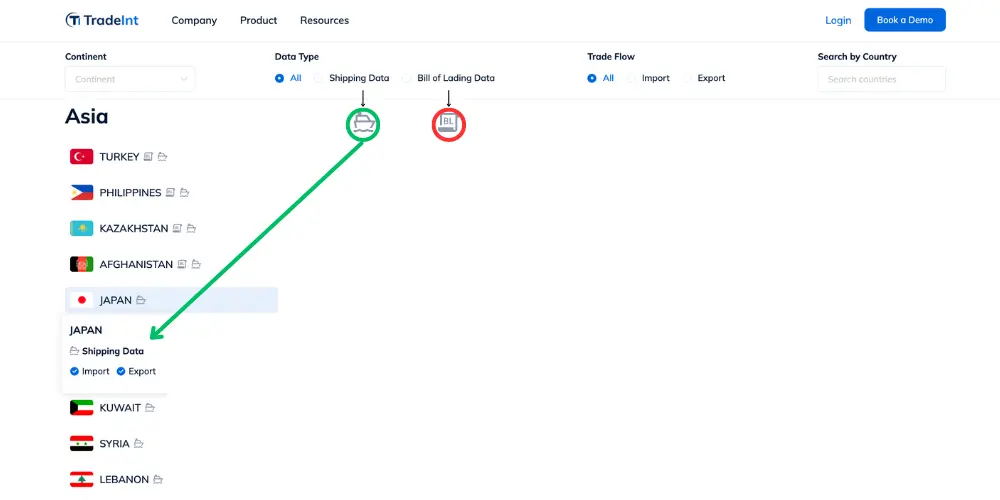
Task: Click the large BL document legend icon
Action: coord(449,124)
